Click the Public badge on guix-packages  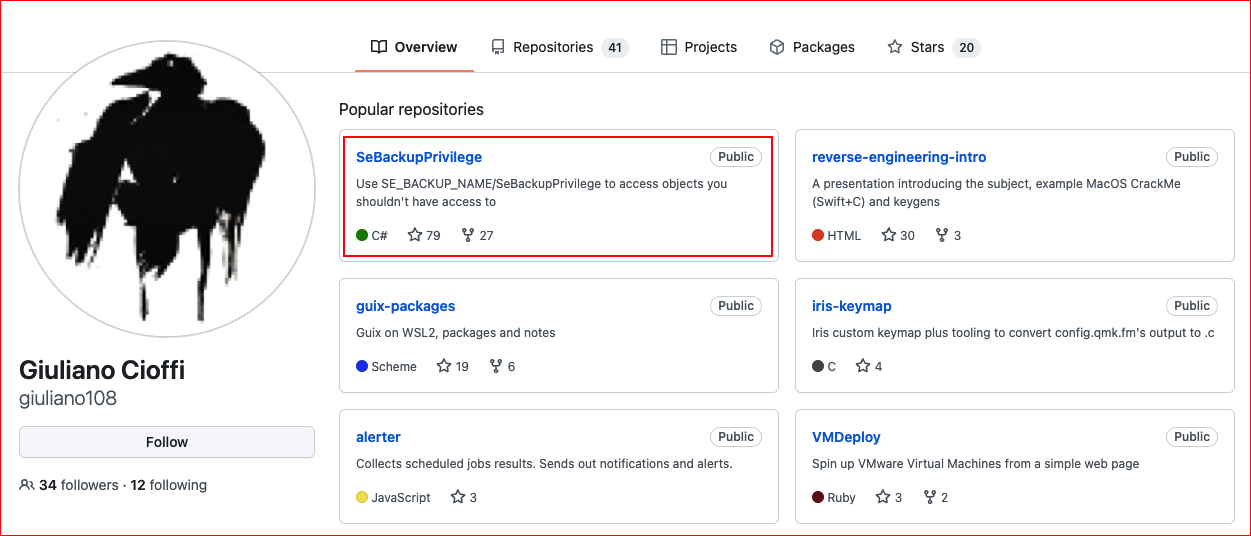pos(736,306)
